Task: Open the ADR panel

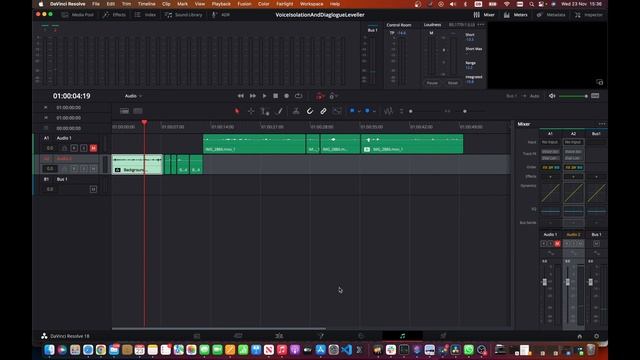Action: pyautogui.click(x=221, y=15)
